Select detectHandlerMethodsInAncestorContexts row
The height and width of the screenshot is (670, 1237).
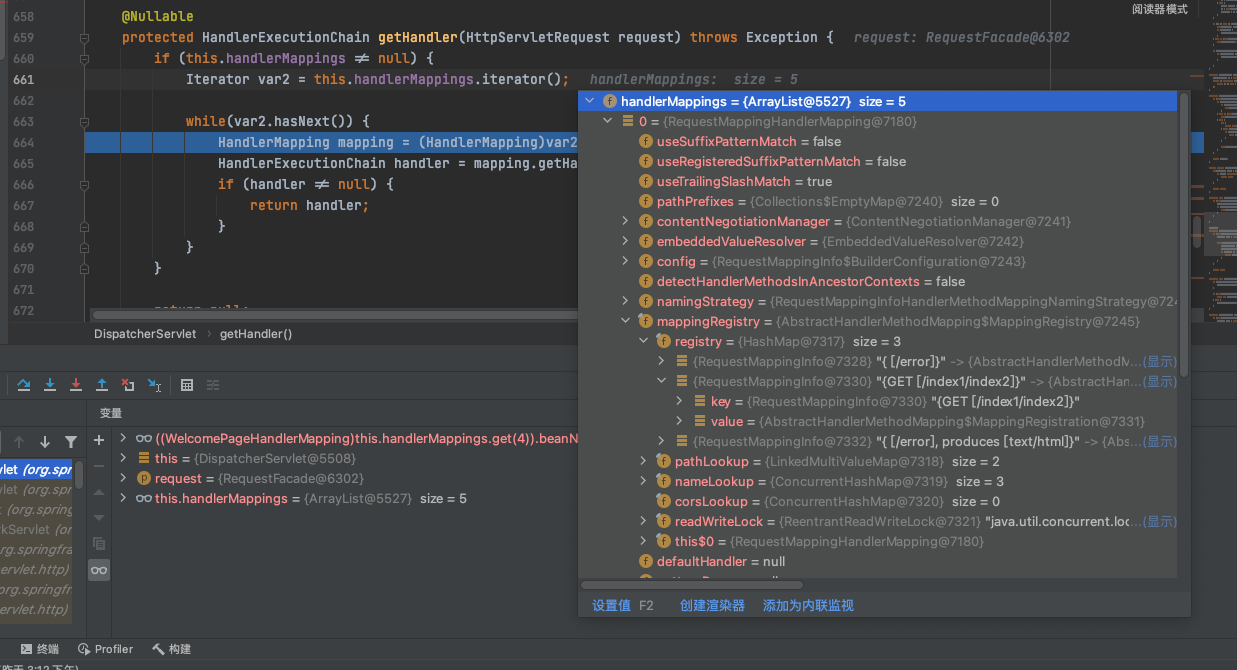(877, 281)
